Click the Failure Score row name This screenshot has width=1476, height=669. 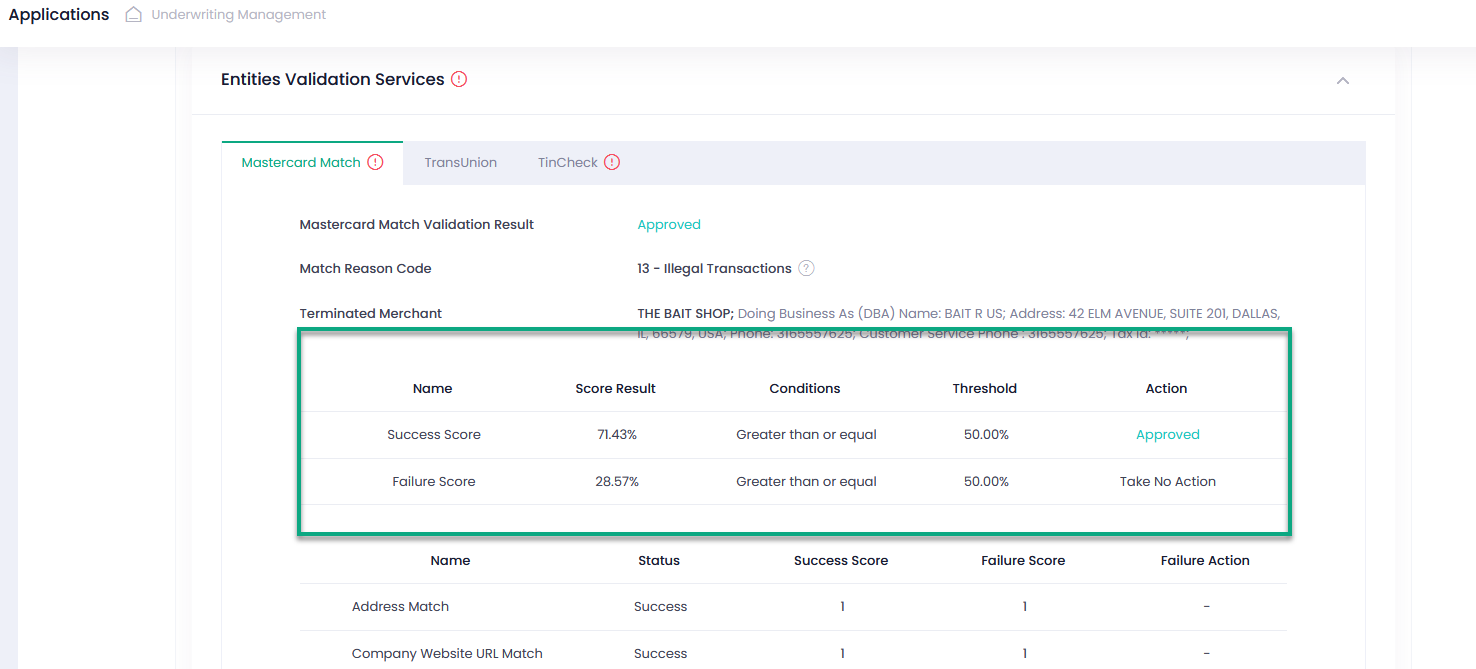click(434, 482)
